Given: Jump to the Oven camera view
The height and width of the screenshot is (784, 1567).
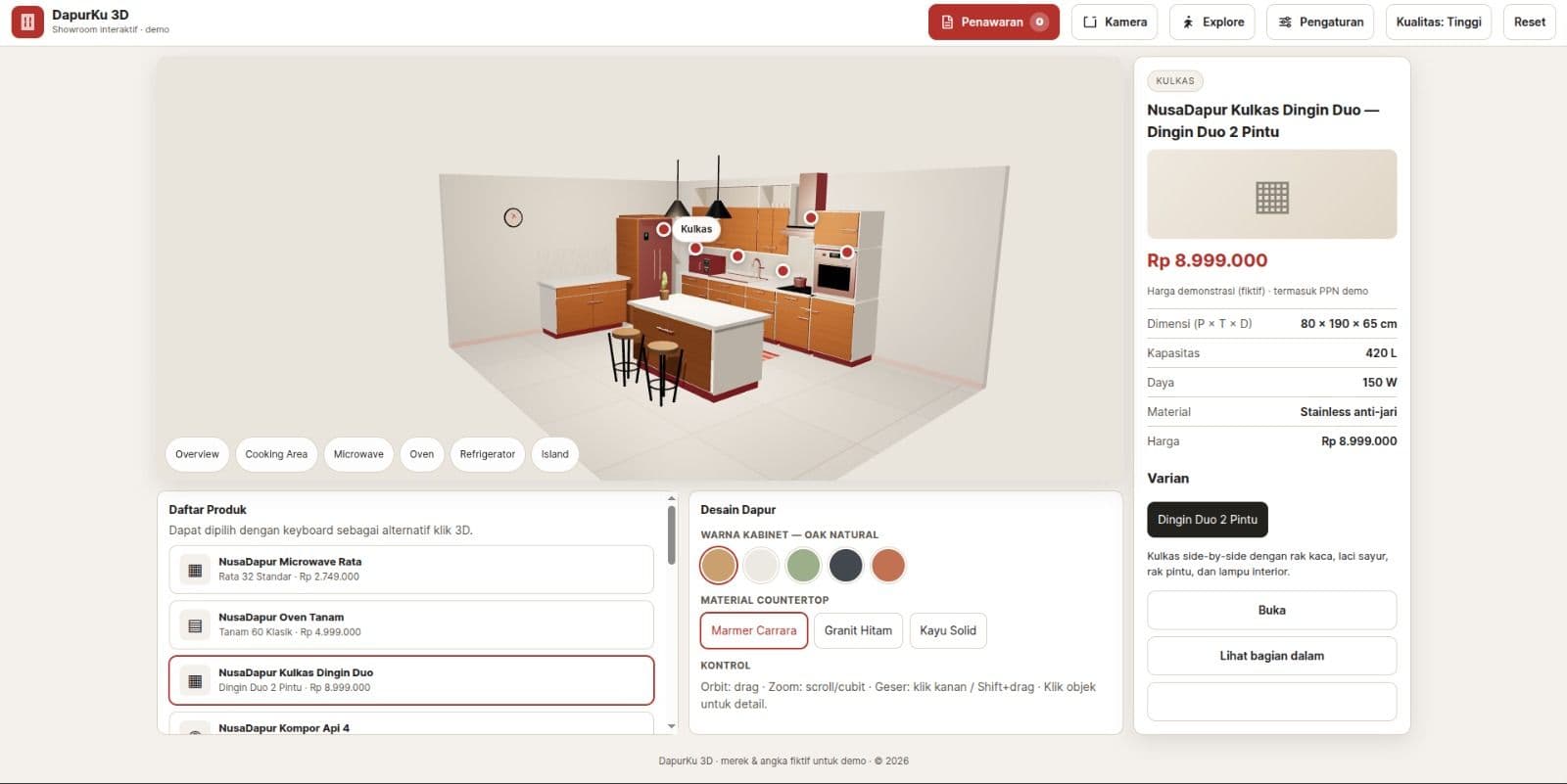Looking at the screenshot, I should [422, 454].
